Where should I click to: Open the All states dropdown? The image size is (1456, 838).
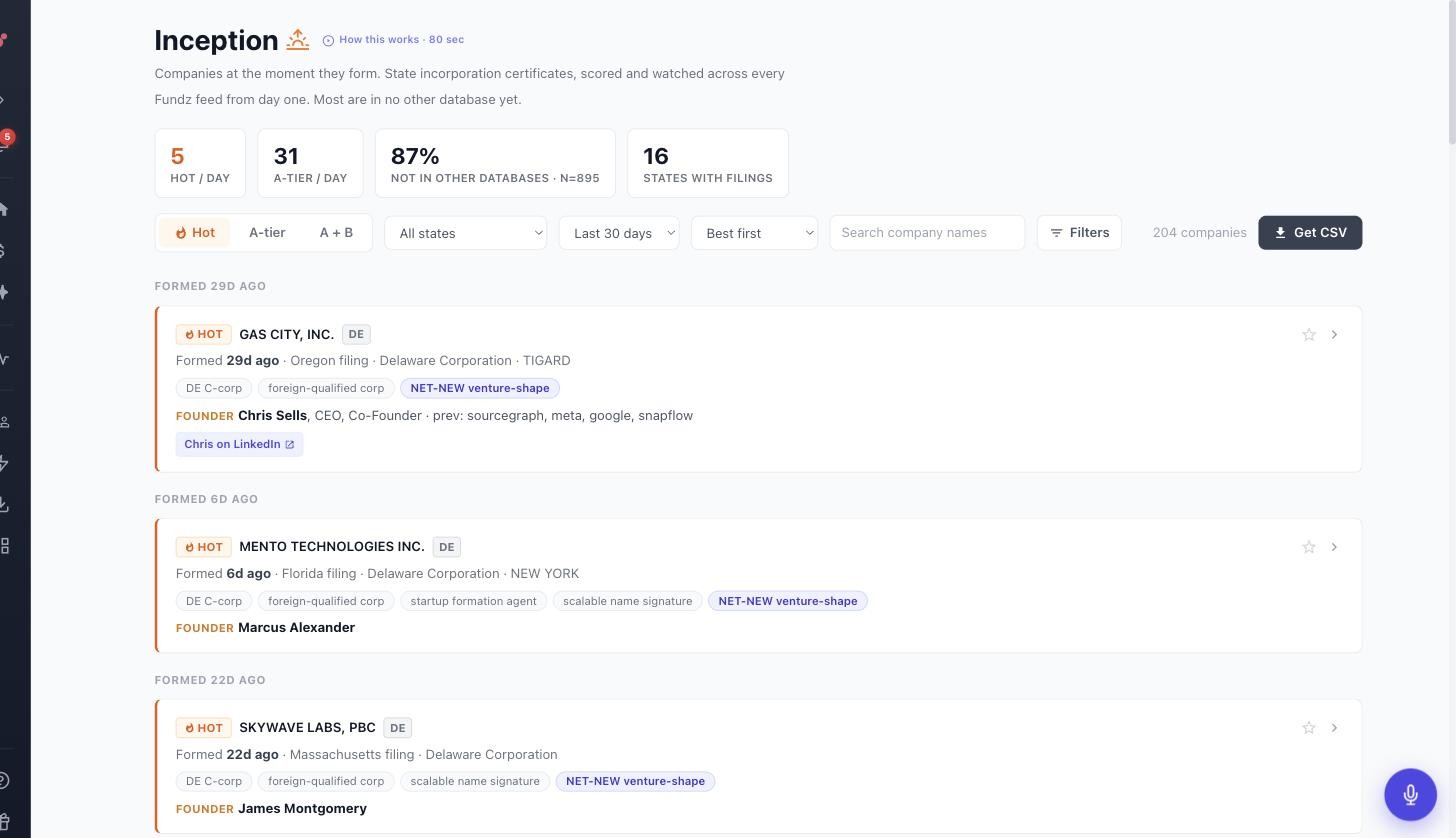pos(466,233)
